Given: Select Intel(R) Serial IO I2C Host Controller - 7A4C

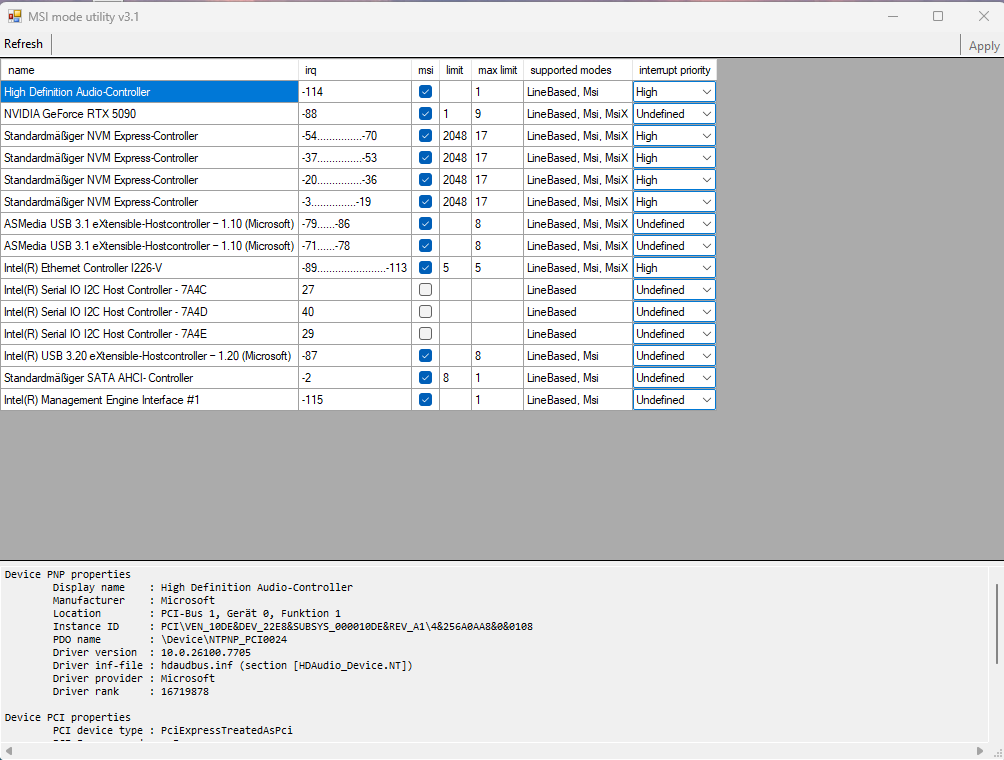Looking at the screenshot, I should point(149,289).
